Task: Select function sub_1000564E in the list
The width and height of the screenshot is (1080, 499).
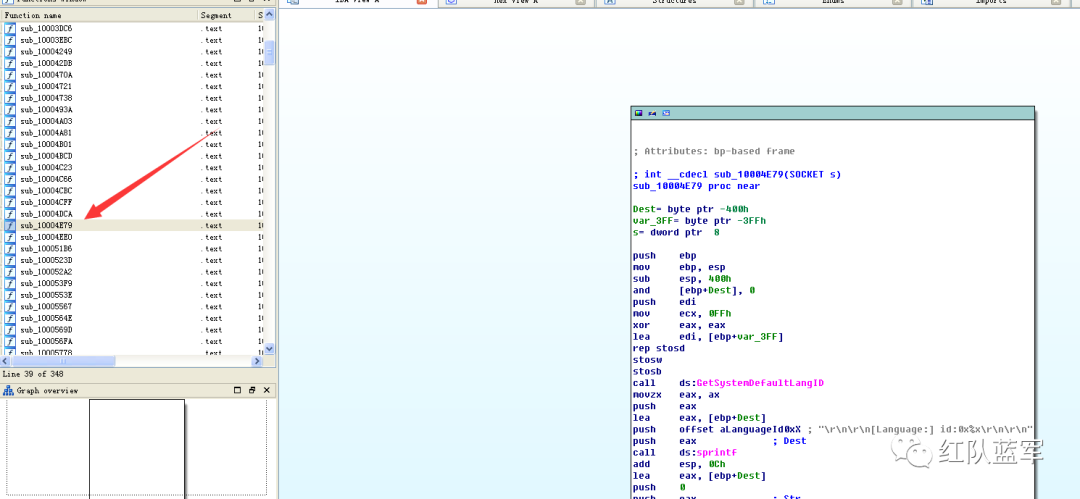Action: 132,318
